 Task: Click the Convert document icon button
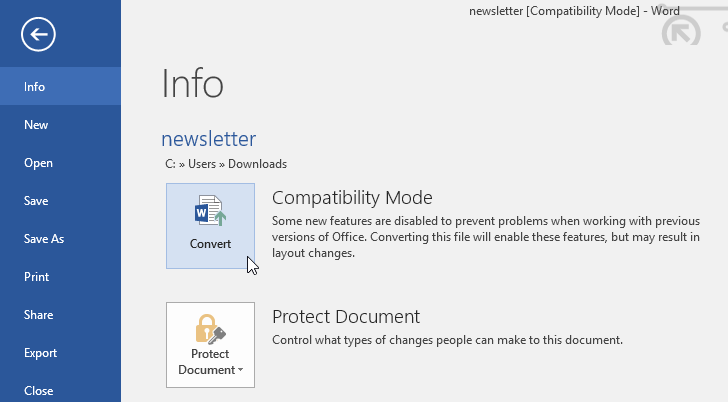(x=210, y=225)
